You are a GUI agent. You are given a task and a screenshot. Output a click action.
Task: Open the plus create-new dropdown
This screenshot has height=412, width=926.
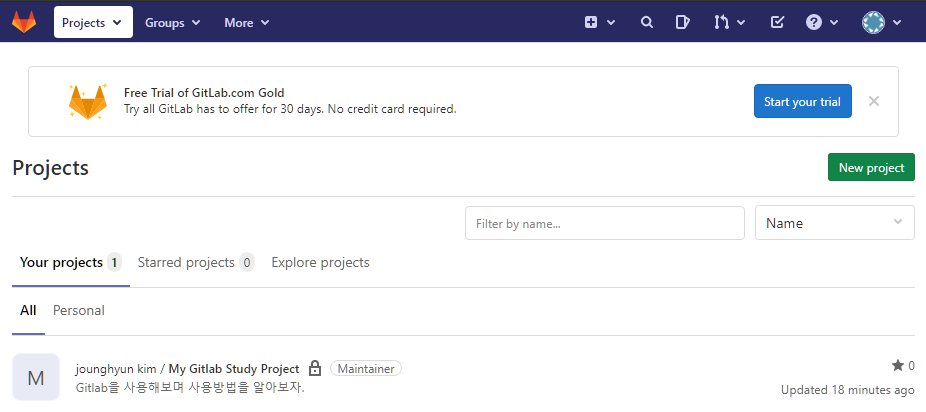click(x=599, y=22)
